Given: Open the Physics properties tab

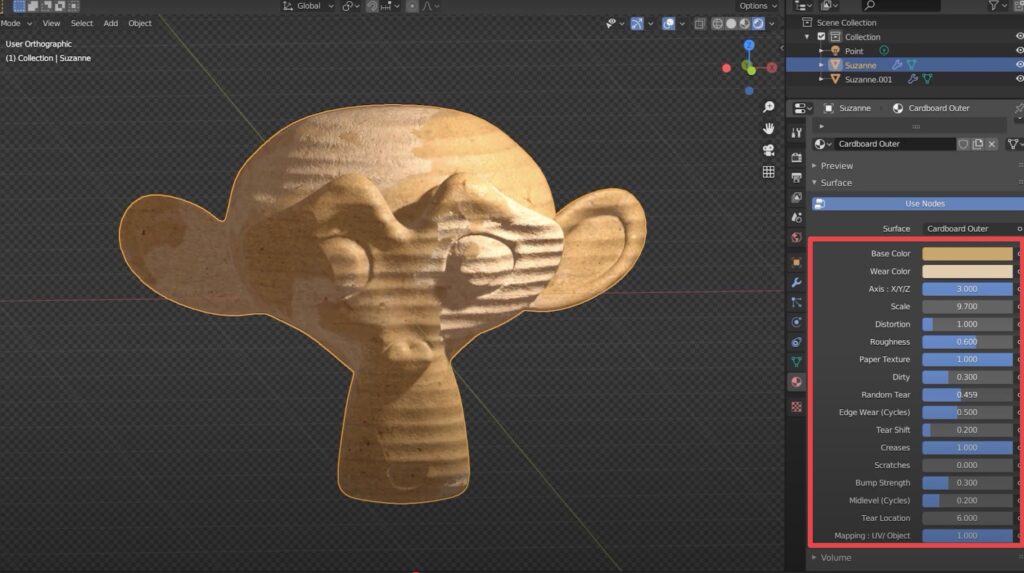Looking at the screenshot, I should click(x=797, y=322).
